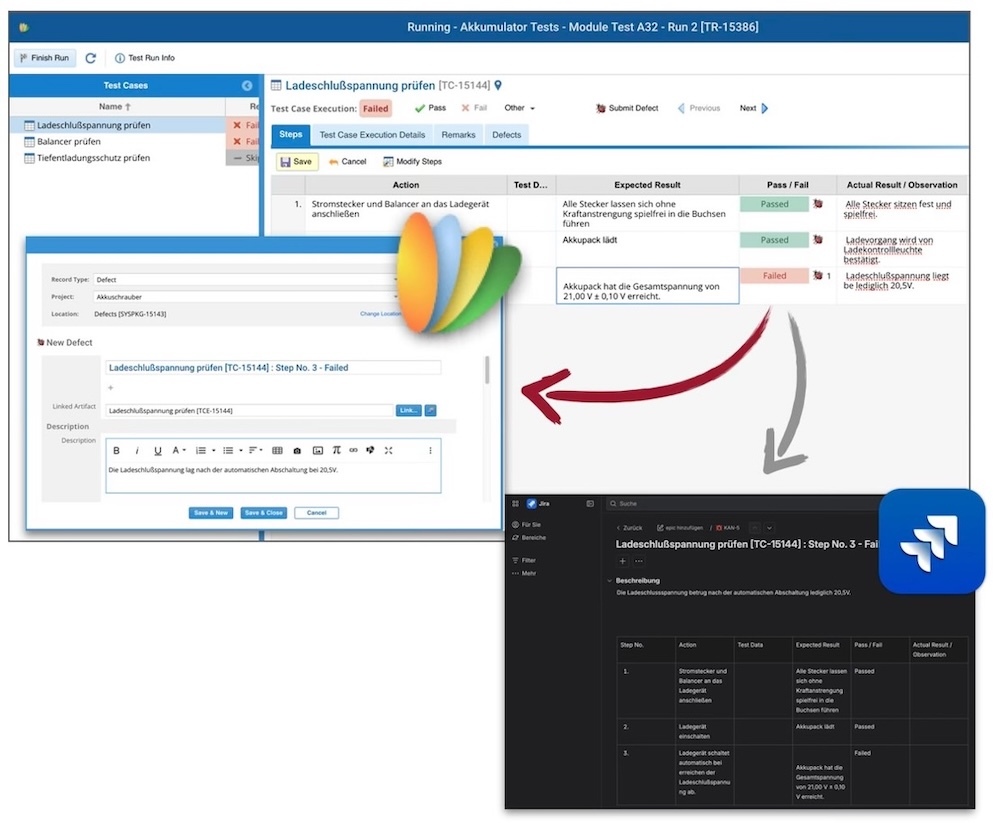Collapse the Test Cases panel arrow
Screen dimensions: 993x823
(247, 86)
